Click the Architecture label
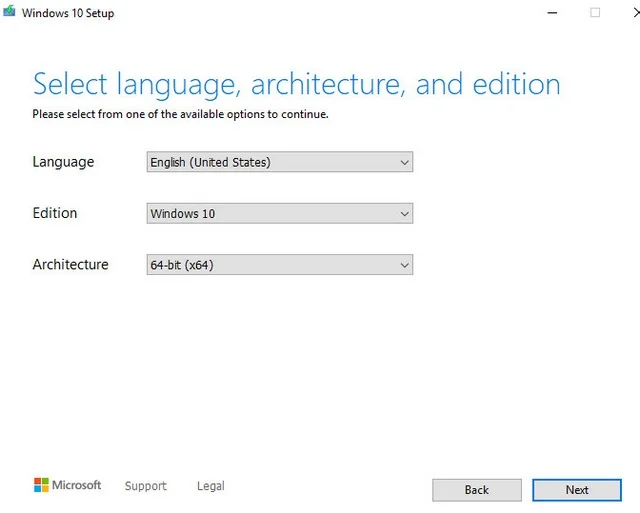 click(71, 264)
